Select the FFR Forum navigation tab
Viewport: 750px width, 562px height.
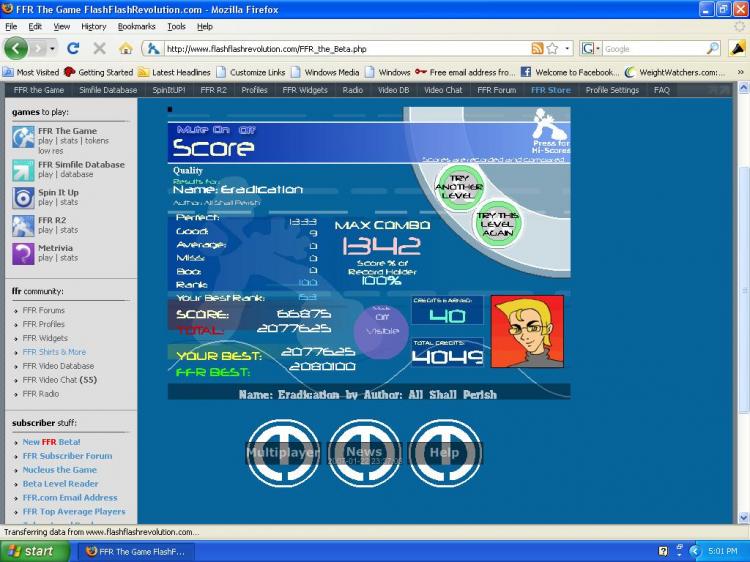click(x=496, y=90)
